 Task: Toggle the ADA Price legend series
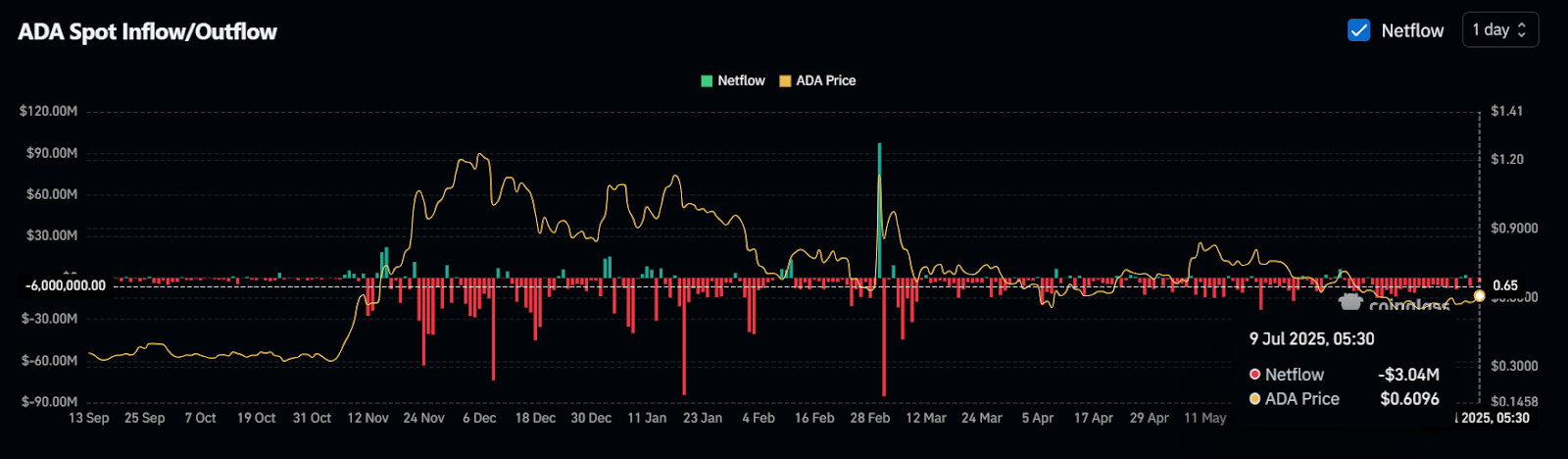pyautogui.click(x=817, y=80)
